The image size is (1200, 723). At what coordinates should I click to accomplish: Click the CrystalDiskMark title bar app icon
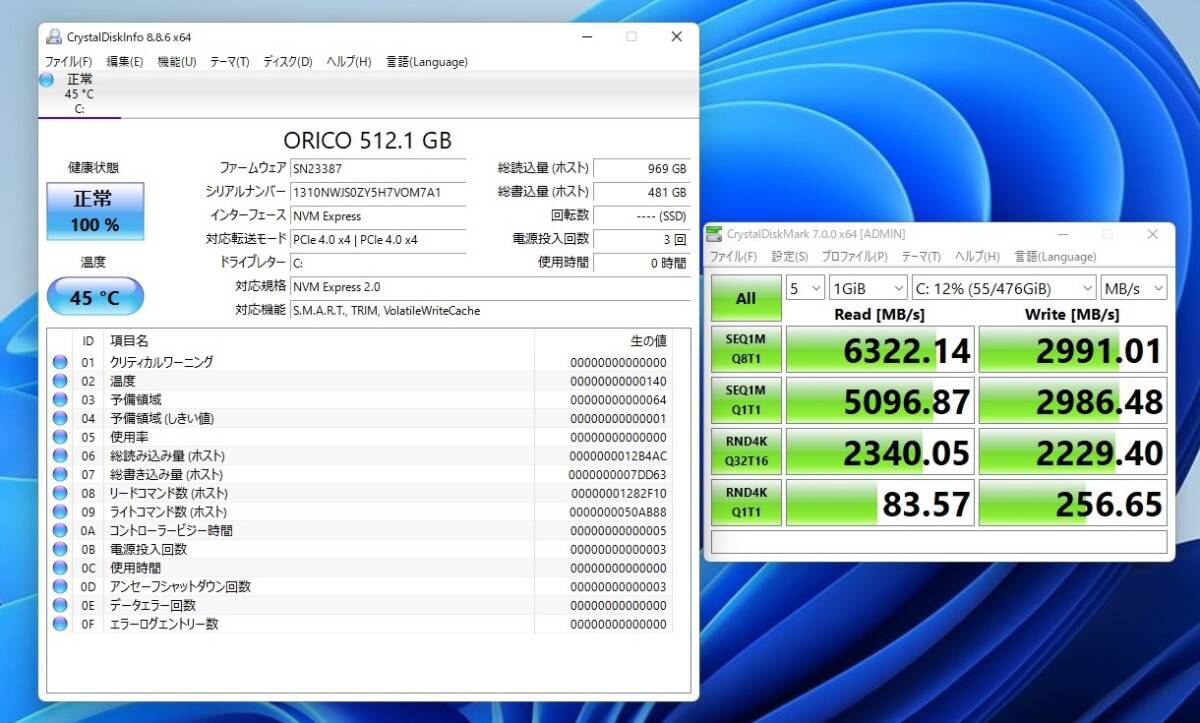(x=714, y=234)
